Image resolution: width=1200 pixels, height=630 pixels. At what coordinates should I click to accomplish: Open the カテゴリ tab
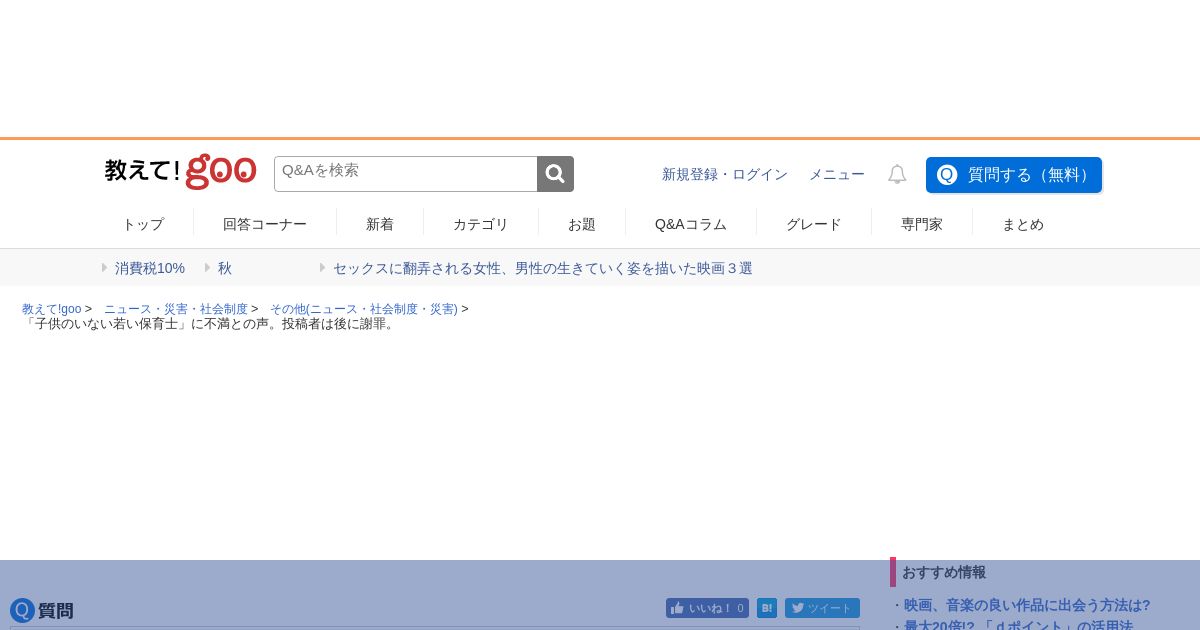[481, 224]
